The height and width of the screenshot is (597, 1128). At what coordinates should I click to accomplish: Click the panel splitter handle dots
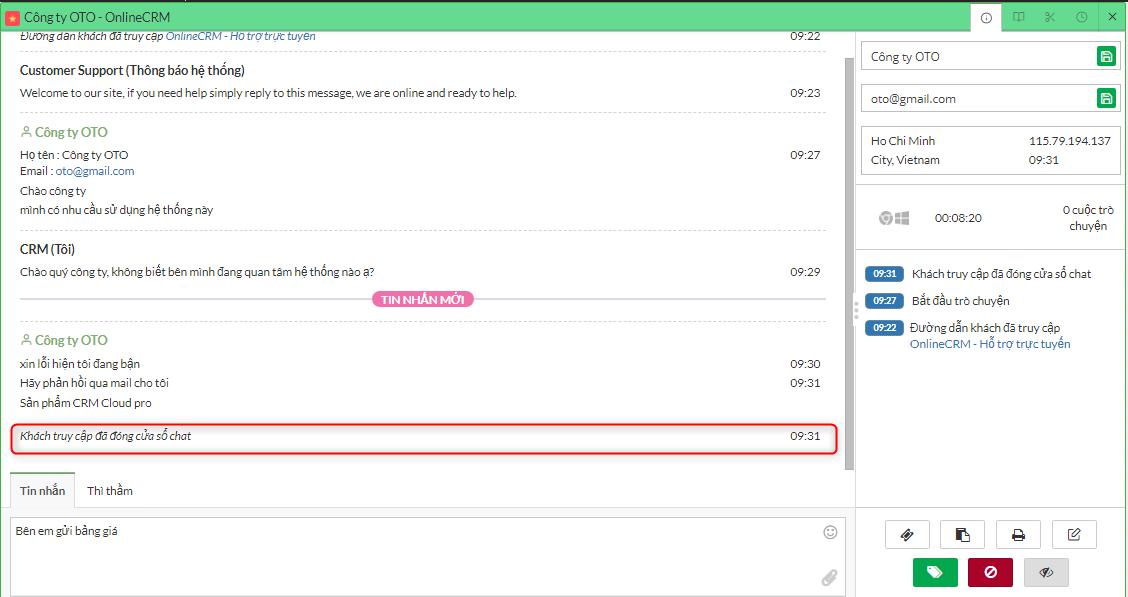point(856,310)
